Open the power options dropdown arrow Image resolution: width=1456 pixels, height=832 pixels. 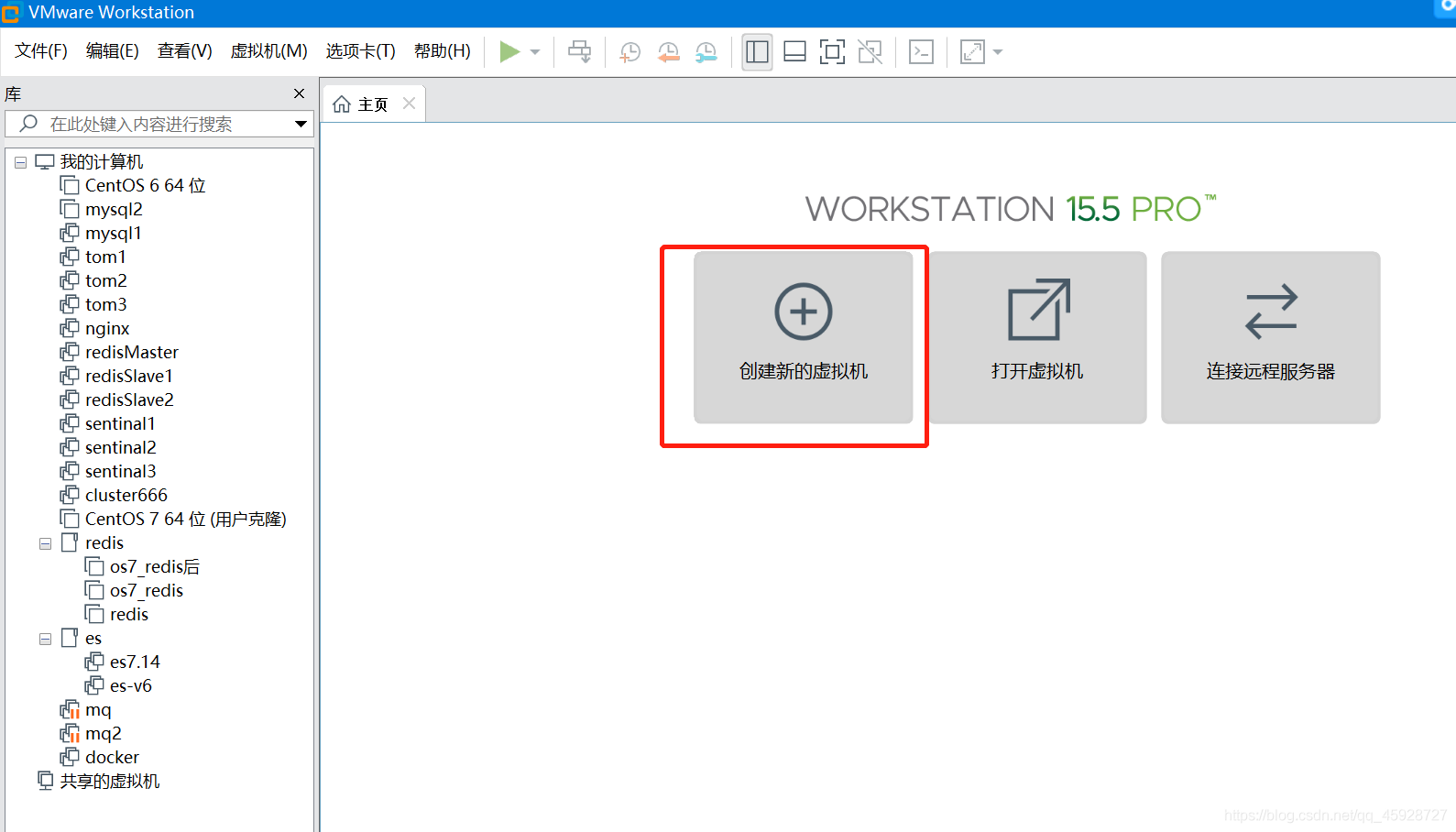click(535, 52)
